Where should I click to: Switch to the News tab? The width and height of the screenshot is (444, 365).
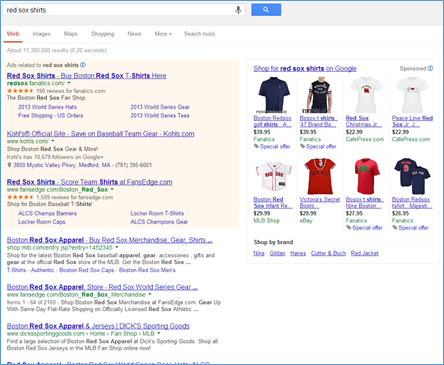tap(134, 34)
